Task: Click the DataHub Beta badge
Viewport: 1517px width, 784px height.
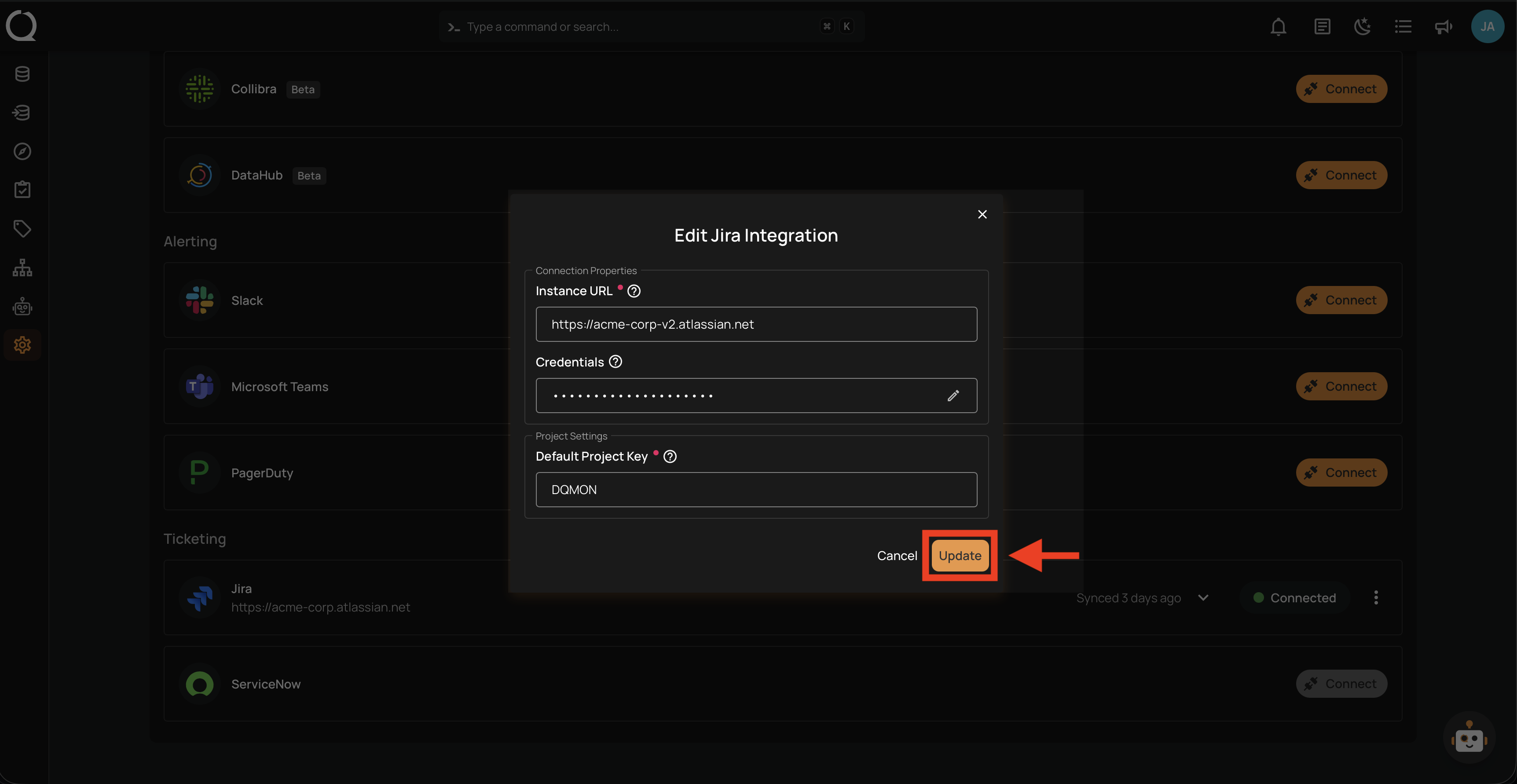Action: [x=309, y=176]
